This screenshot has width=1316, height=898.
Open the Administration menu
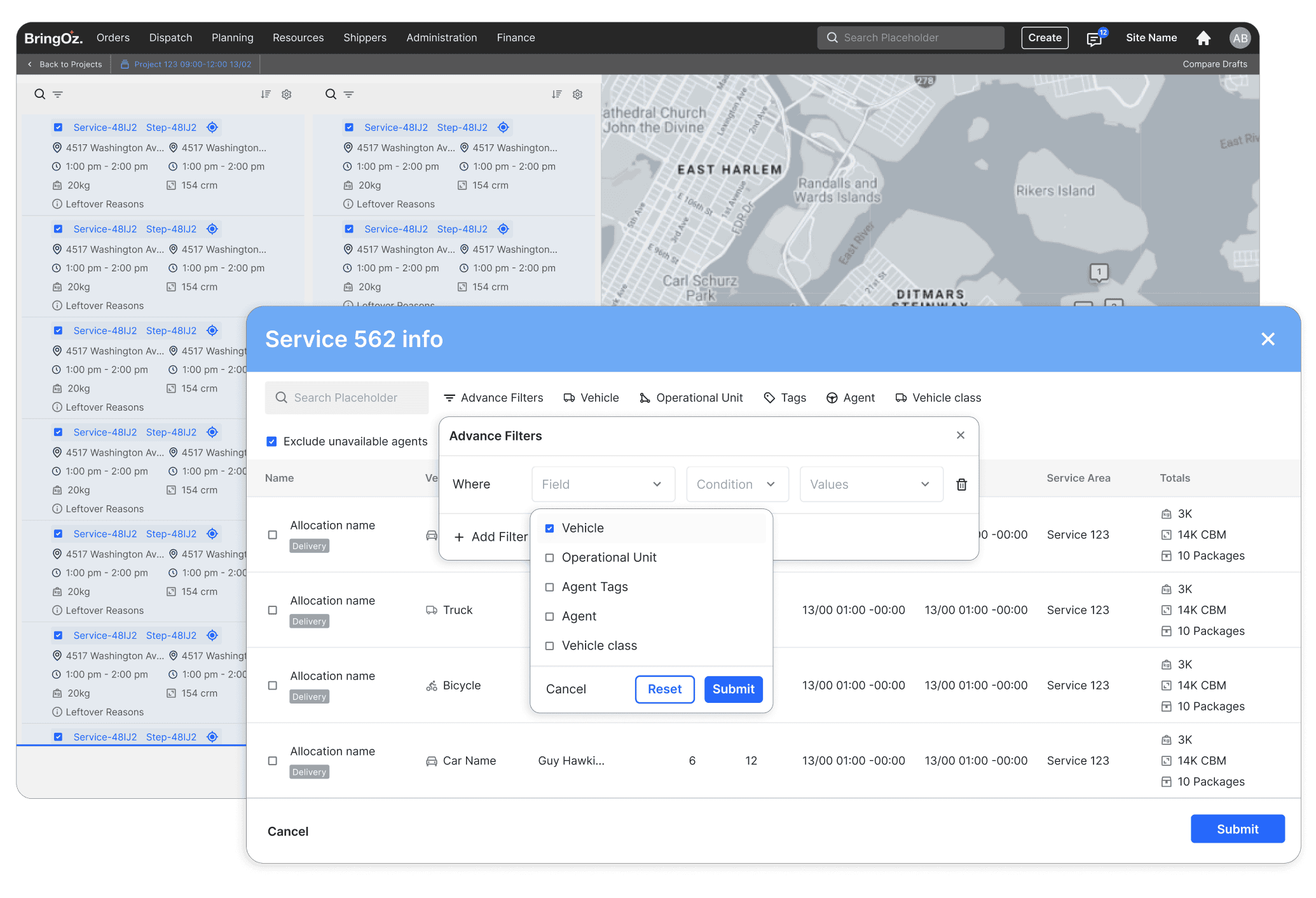pos(441,37)
